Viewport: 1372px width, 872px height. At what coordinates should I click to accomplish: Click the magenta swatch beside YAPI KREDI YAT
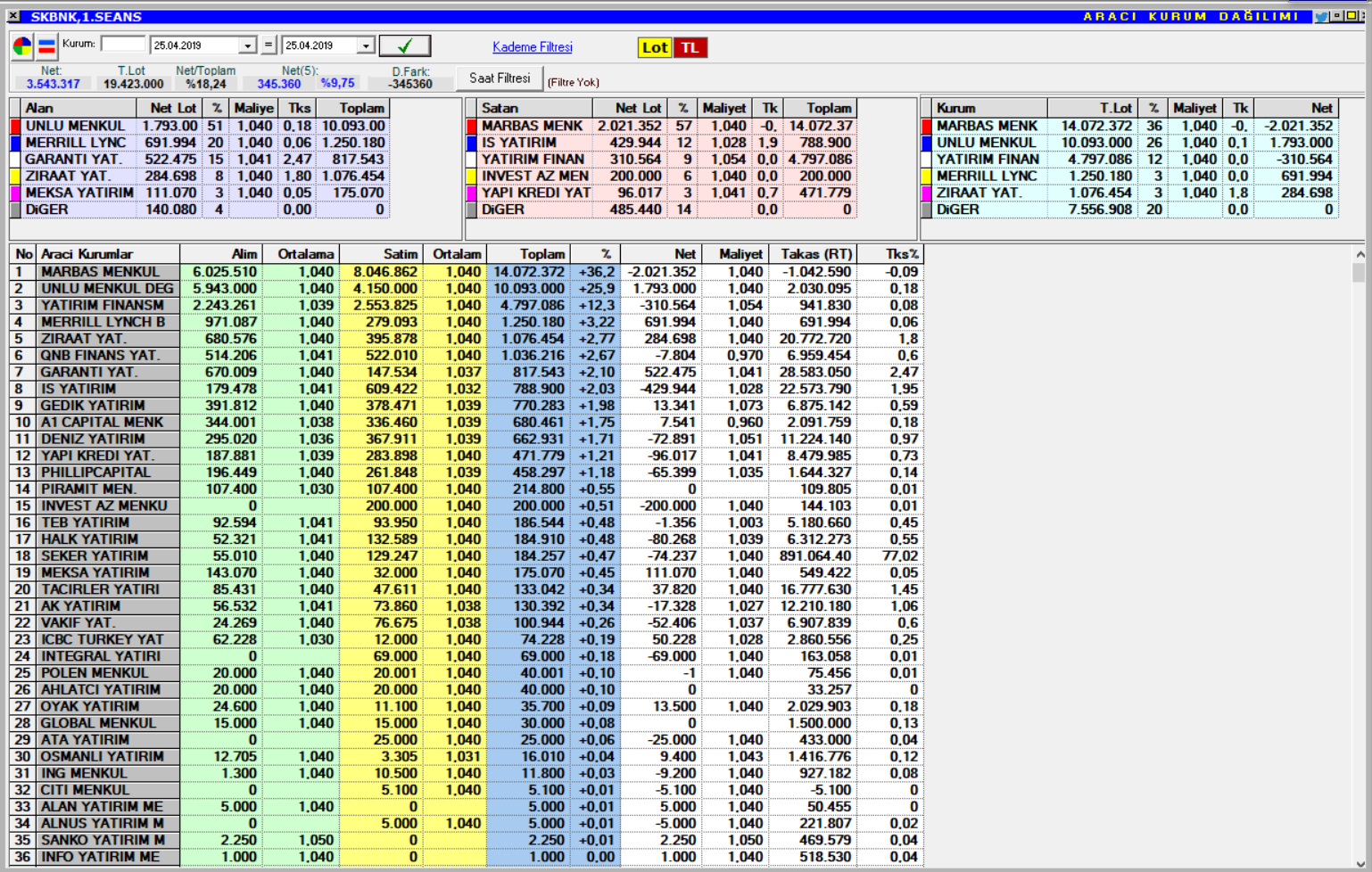(x=472, y=193)
